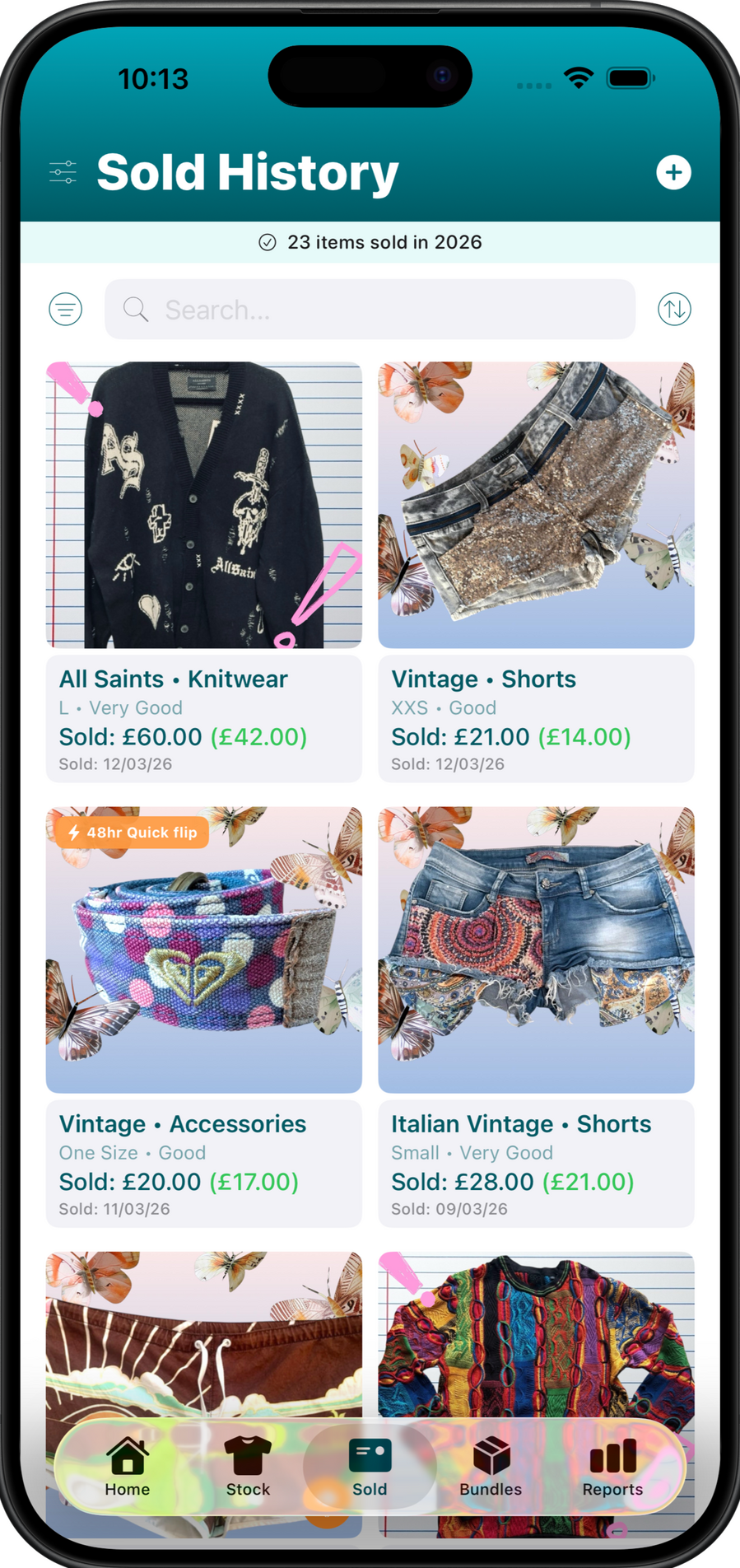Select the Vintage Accessories details card
The width and height of the screenshot is (740, 1568).
click(204, 1164)
